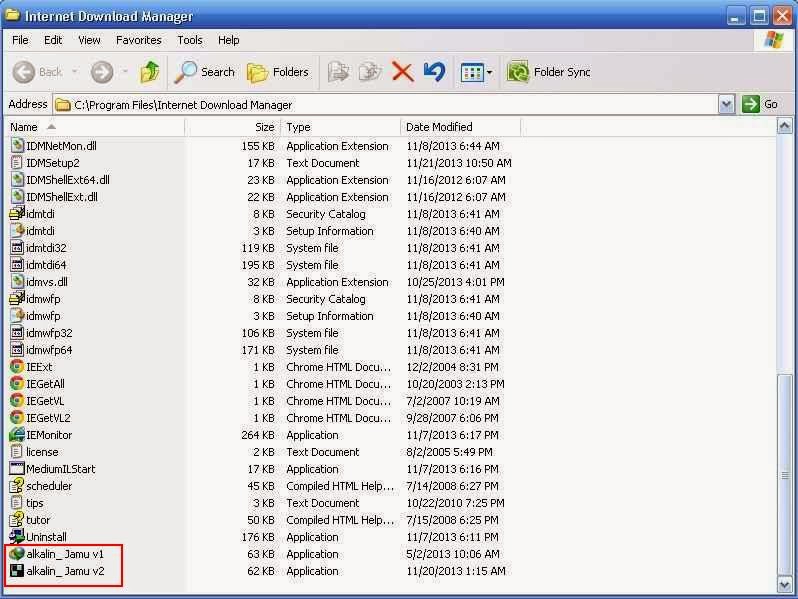Open the Views dropdown arrow
Viewport: 798px width, 599px height.
pos(490,73)
